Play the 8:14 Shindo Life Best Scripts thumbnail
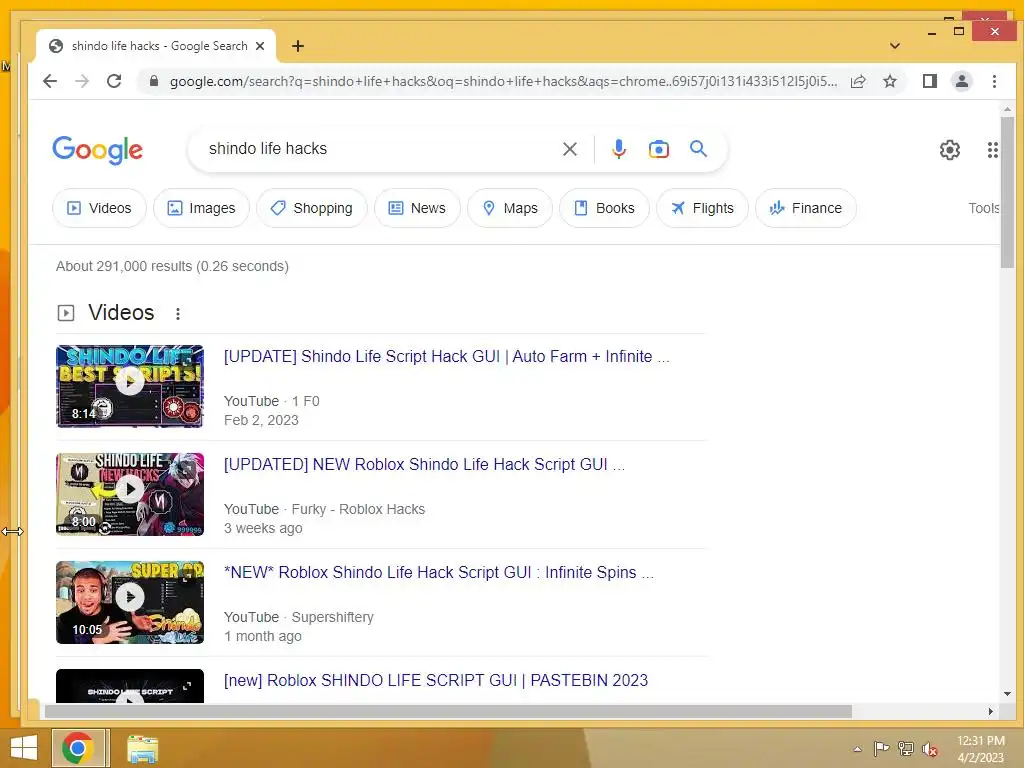This screenshot has height=768, width=1024. coord(130,386)
